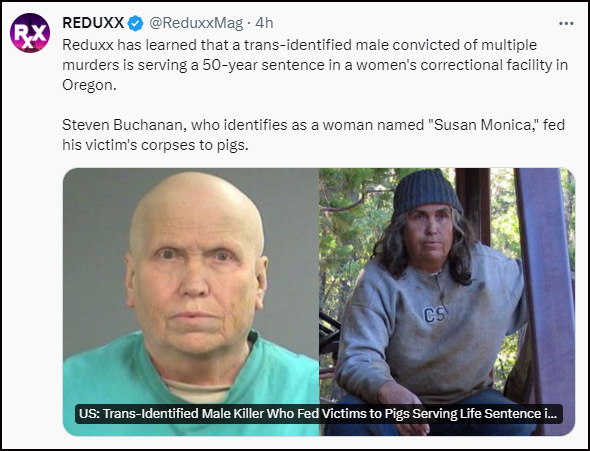
Task: Click the 4h timestamp
Action: (x=264, y=23)
